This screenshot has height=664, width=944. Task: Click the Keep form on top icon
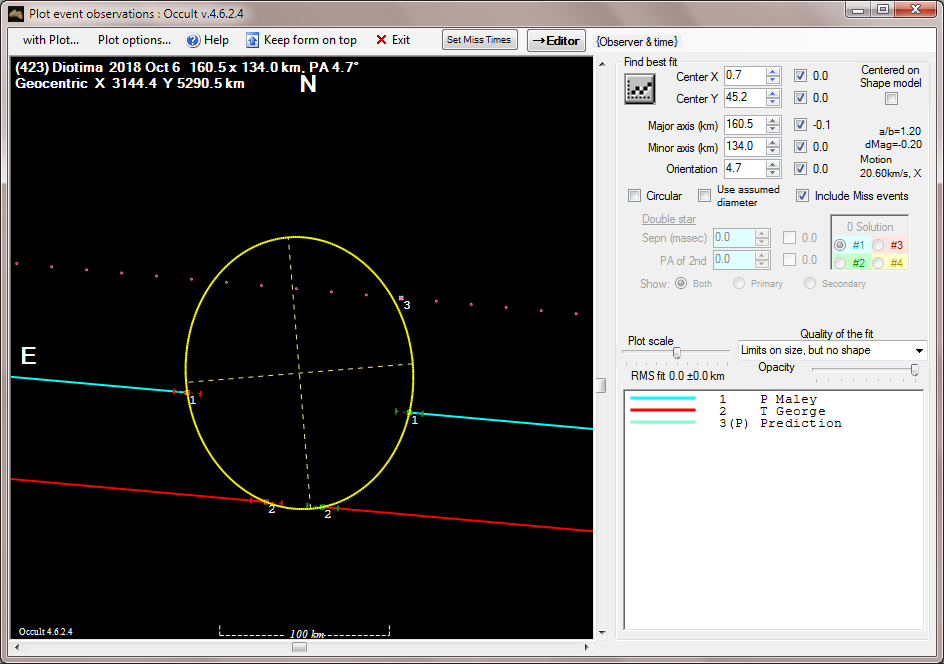tap(252, 40)
